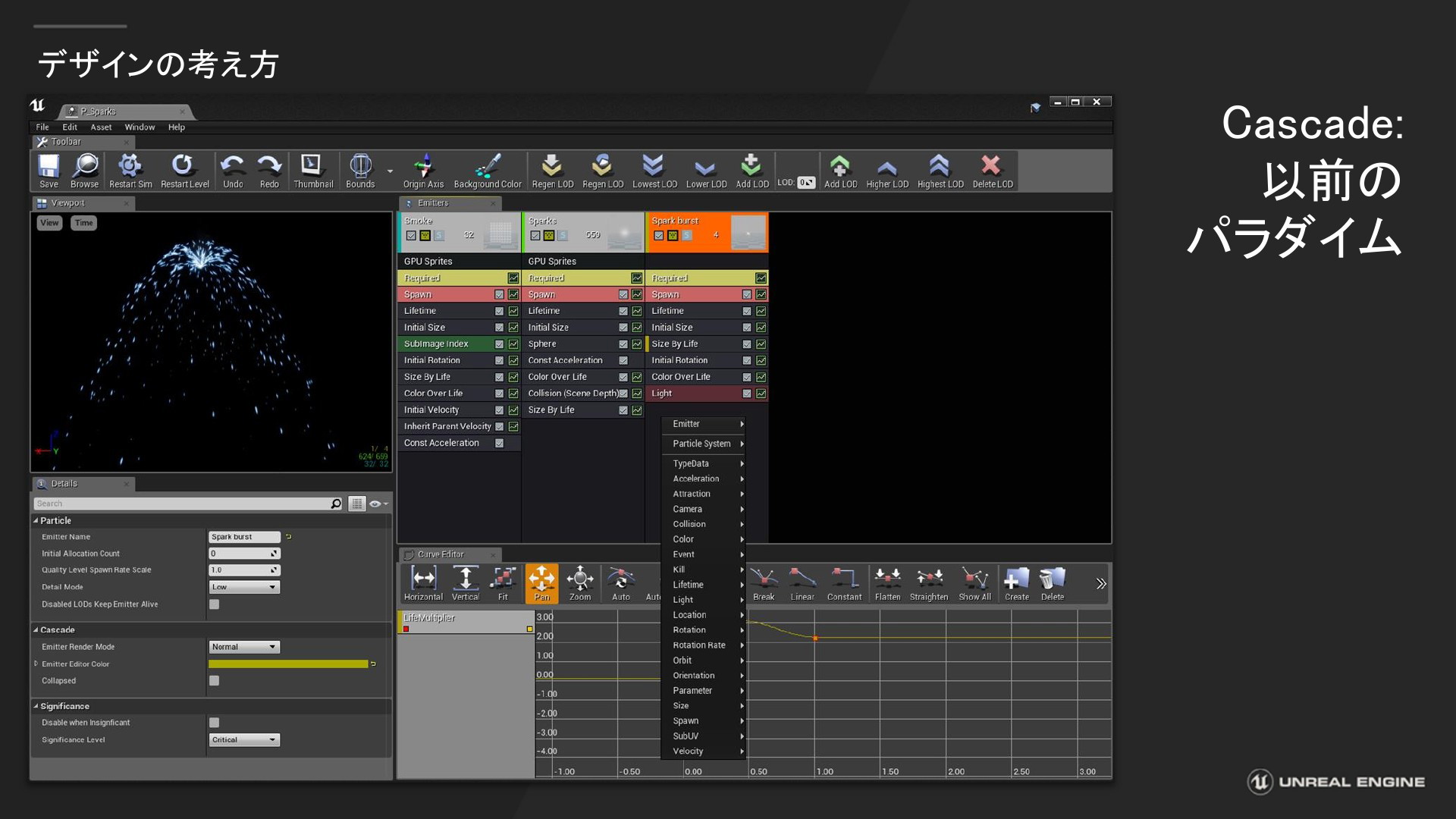Set curve tangent to Break

[x=764, y=583]
